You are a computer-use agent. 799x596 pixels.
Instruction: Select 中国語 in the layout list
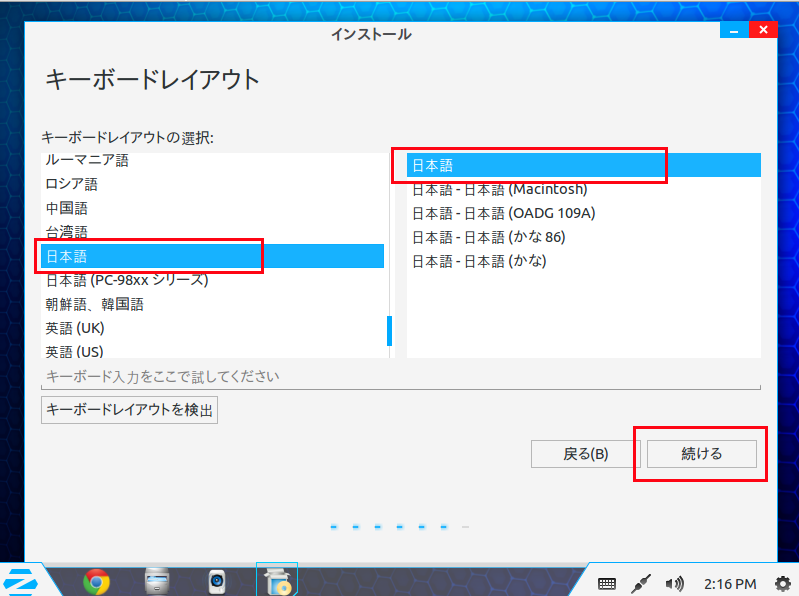[212, 208]
